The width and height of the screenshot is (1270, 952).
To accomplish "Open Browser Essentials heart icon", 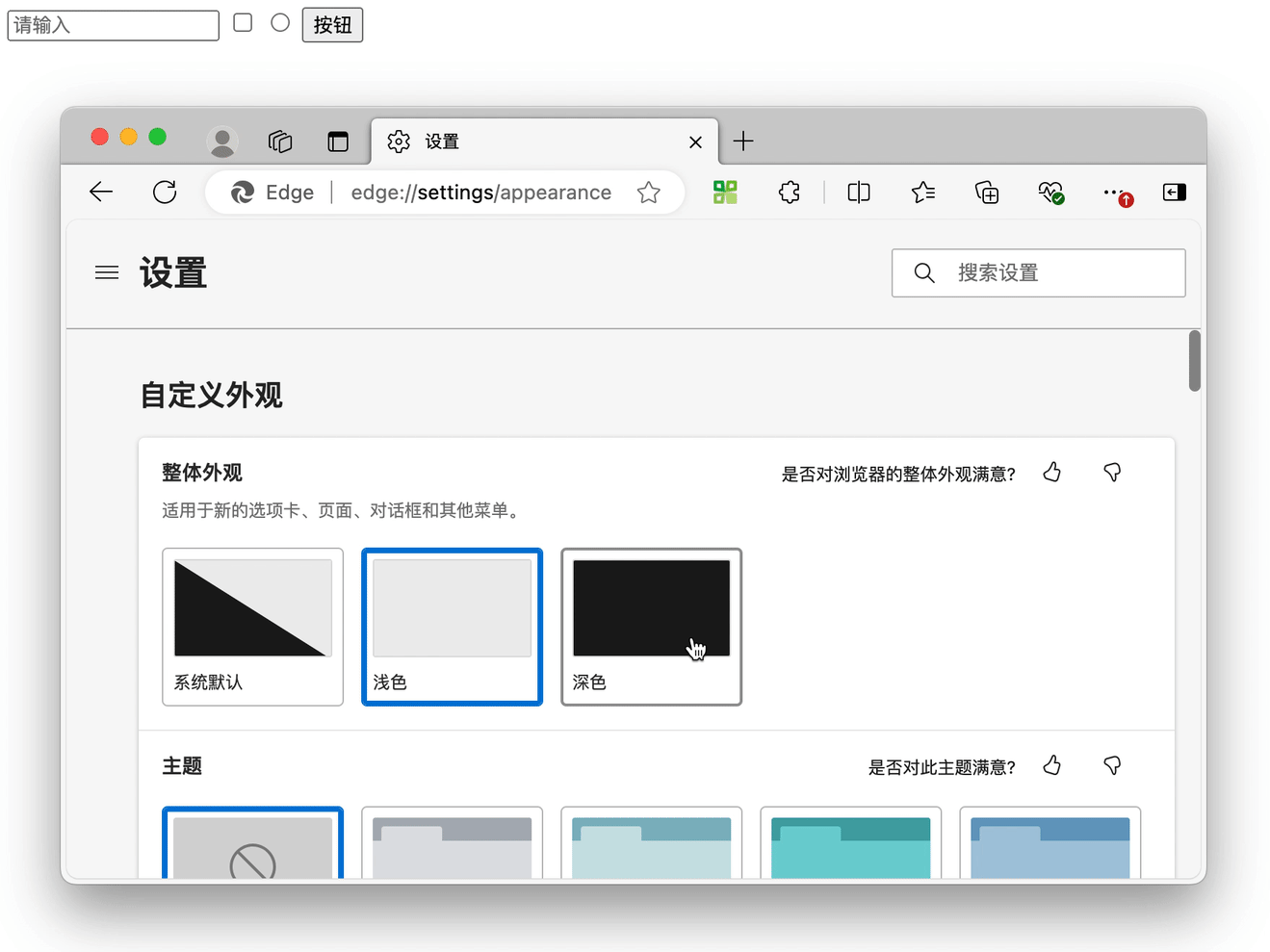I will (x=1051, y=192).
